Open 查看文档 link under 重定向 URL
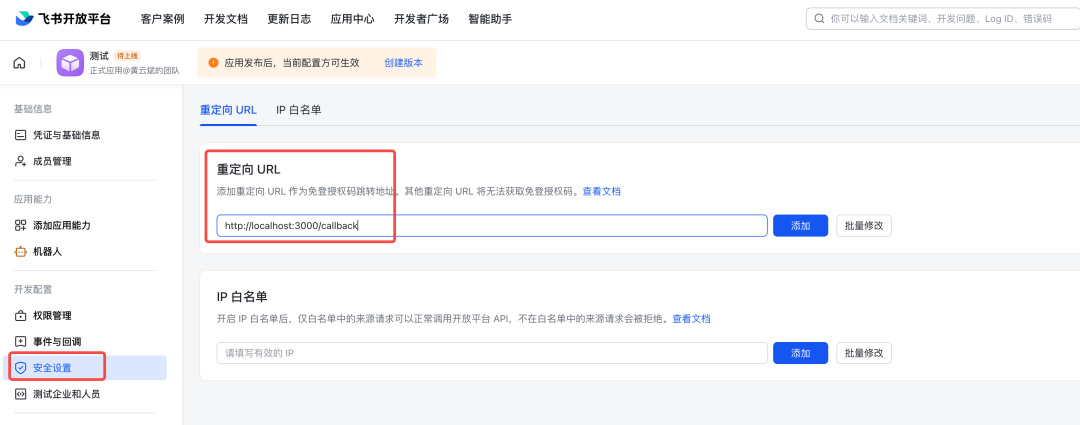The width and height of the screenshot is (1080, 425). (602, 191)
